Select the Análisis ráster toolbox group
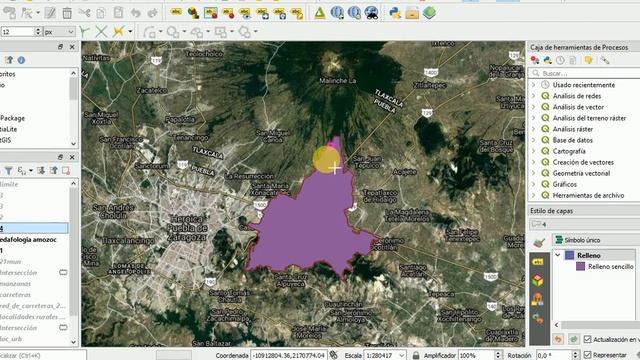This screenshot has height=360, width=640. [573, 129]
